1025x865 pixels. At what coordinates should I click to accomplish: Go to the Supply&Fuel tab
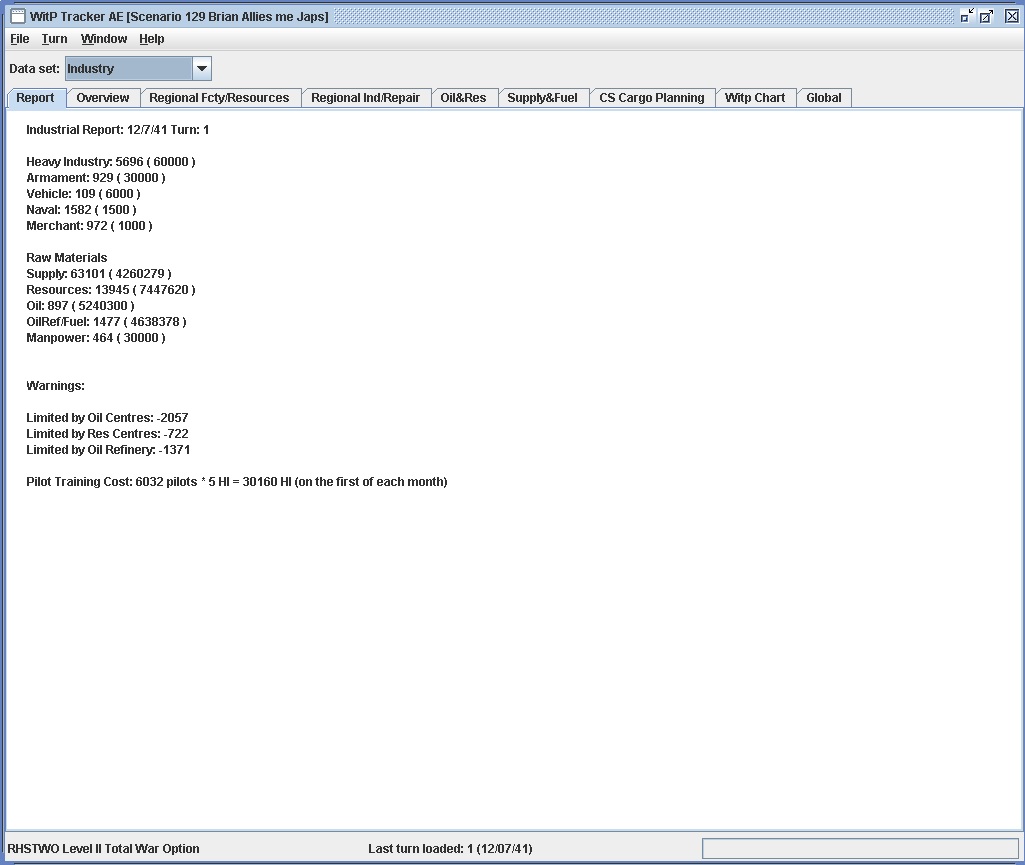543,98
